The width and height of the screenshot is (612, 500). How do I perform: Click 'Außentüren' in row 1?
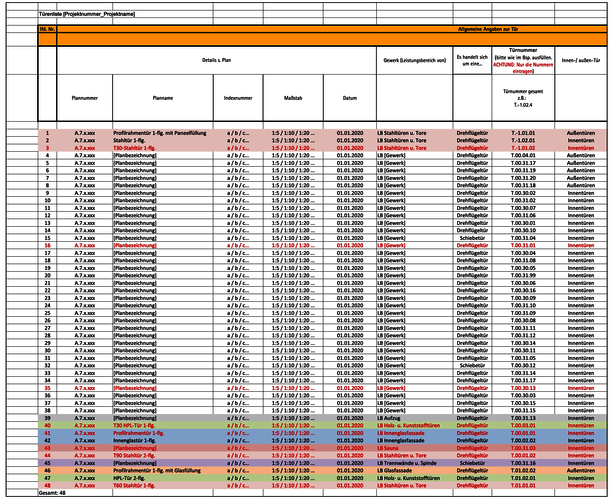tap(581, 133)
